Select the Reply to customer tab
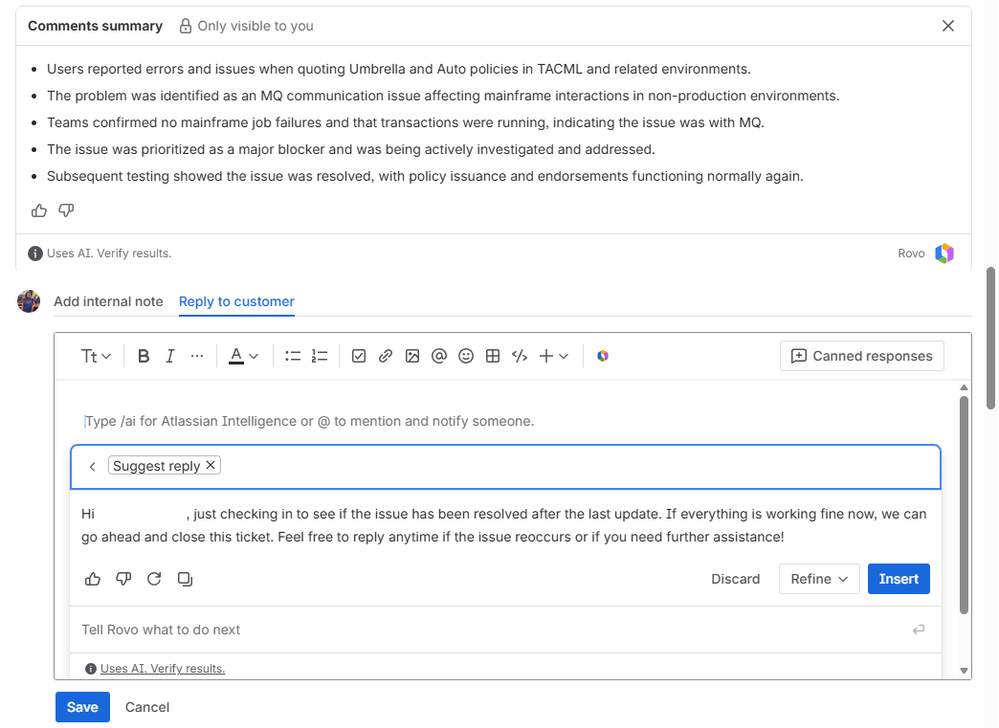999x728 pixels. 236,301
